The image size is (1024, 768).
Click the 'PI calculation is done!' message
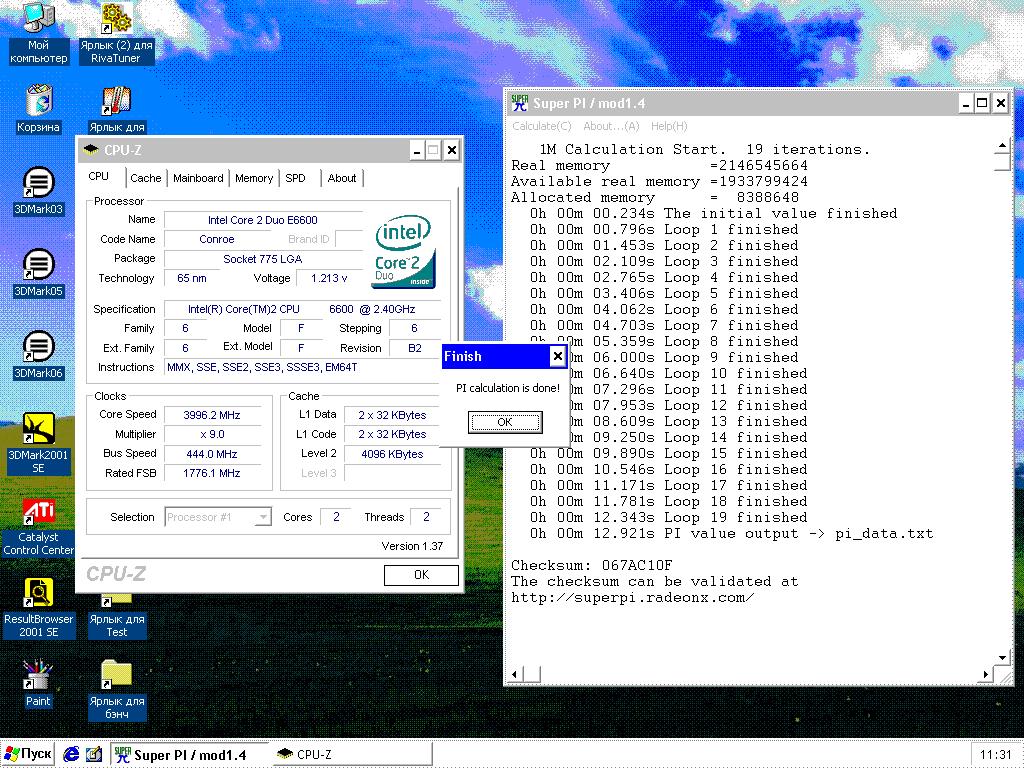[x=508, y=388]
